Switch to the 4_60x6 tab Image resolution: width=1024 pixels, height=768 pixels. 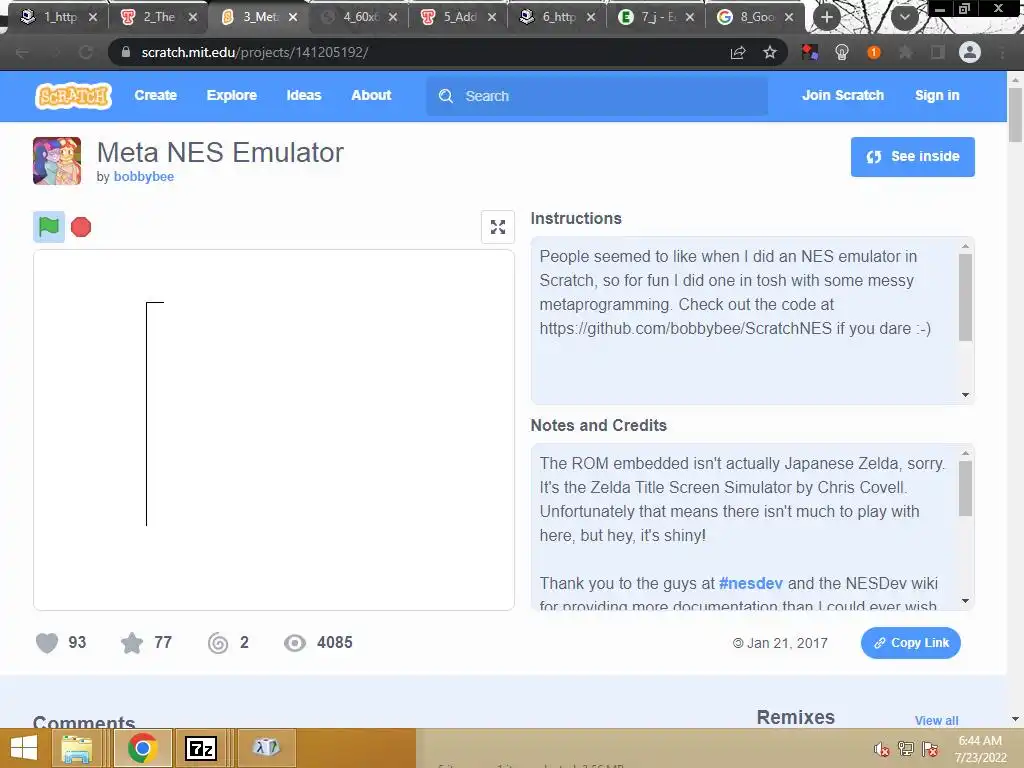click(360, 17)
